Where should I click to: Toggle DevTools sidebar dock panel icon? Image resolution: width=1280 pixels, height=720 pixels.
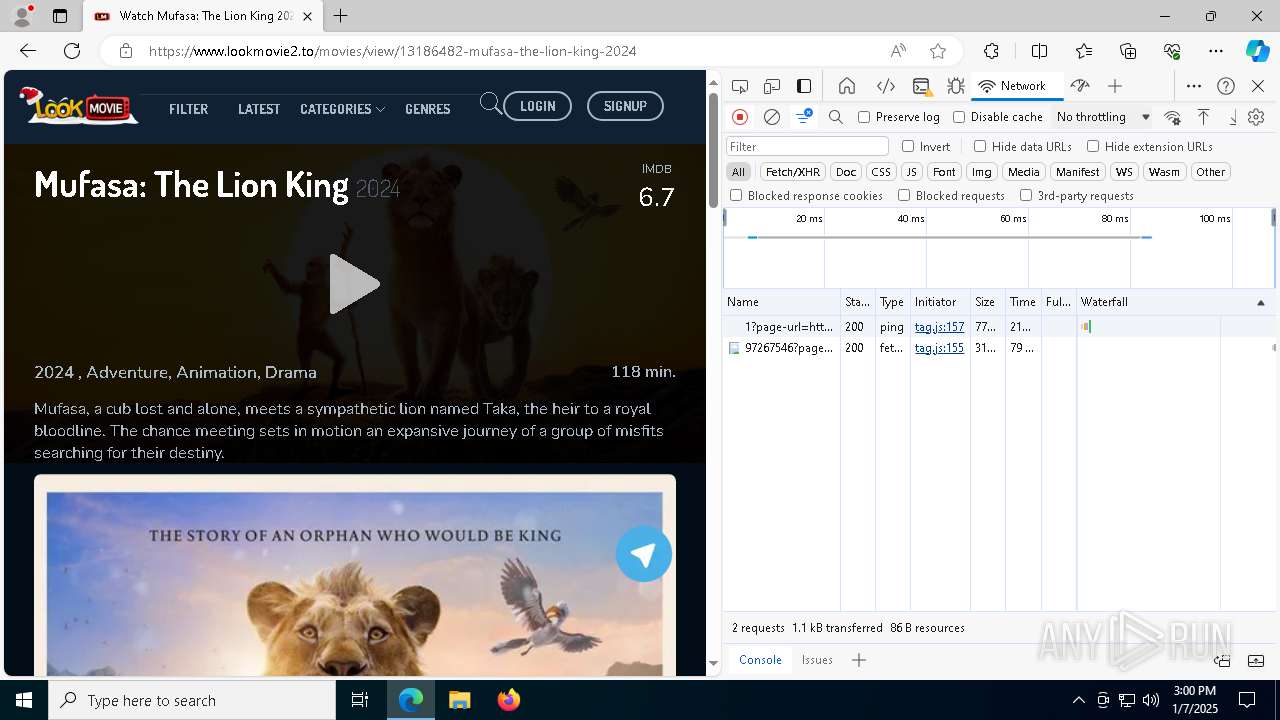[804, 86]
